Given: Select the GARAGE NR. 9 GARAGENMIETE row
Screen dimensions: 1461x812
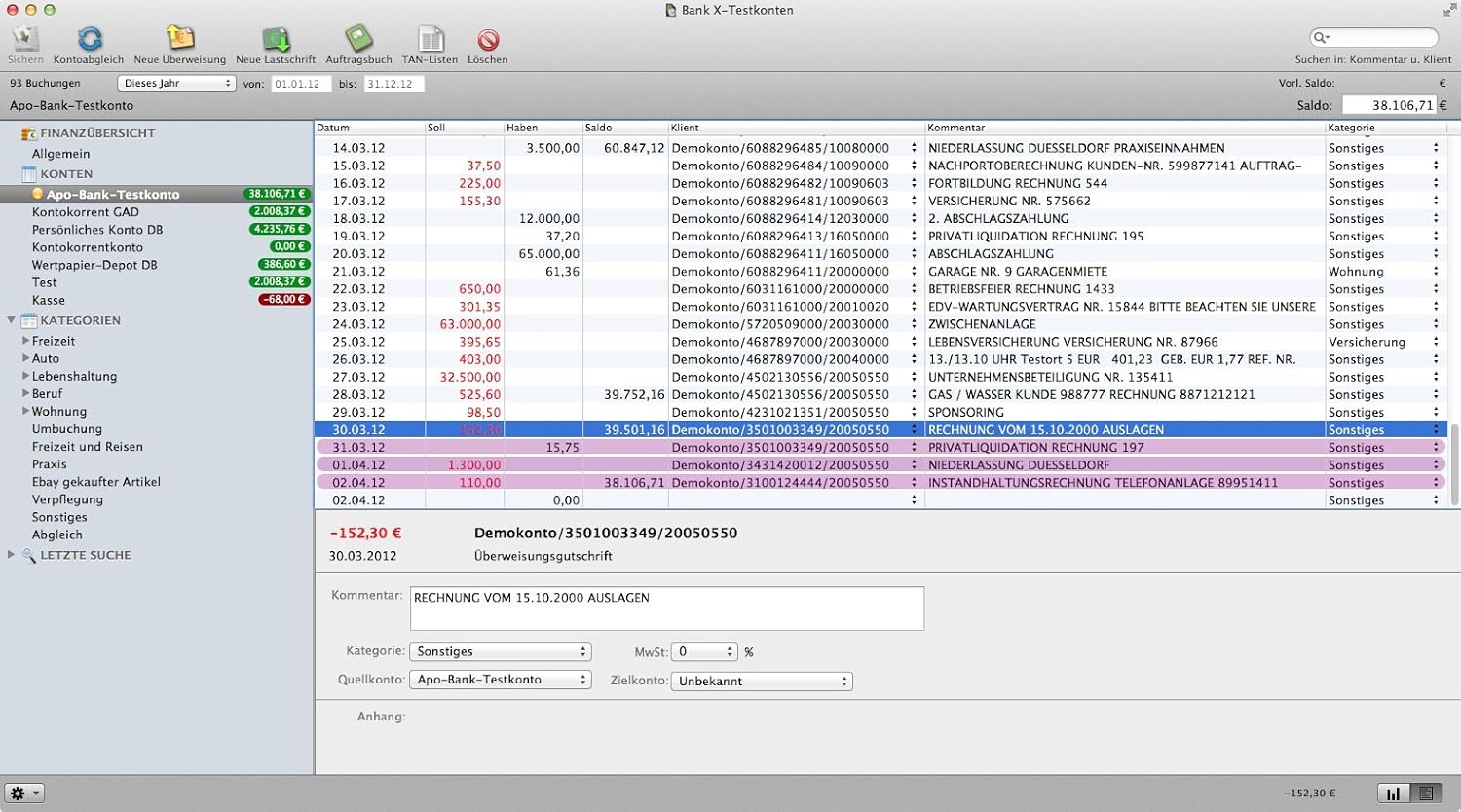Looking at the screenshot, I should click(x=880, y=272).
